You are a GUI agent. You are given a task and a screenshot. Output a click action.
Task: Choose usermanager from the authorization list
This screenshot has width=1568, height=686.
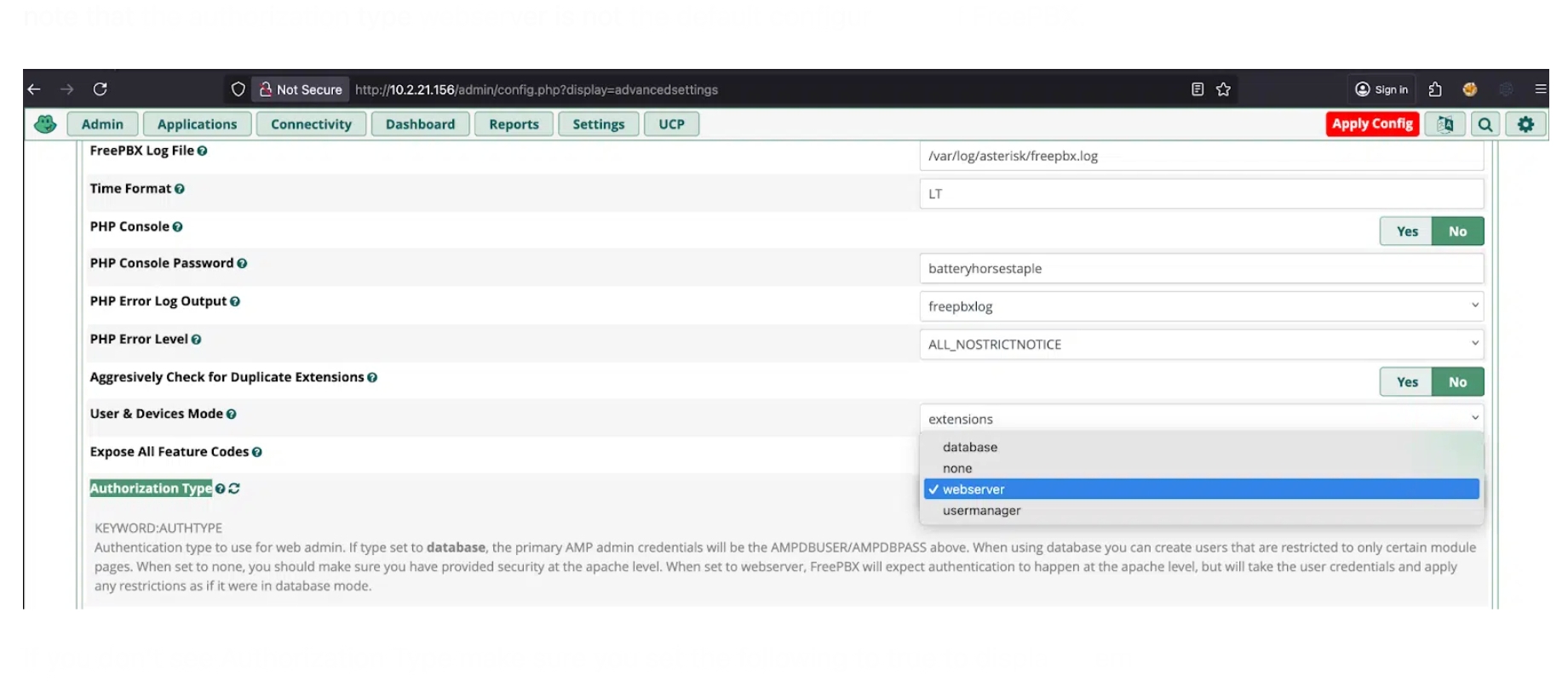pyautogui.click(x=981, y=511)
